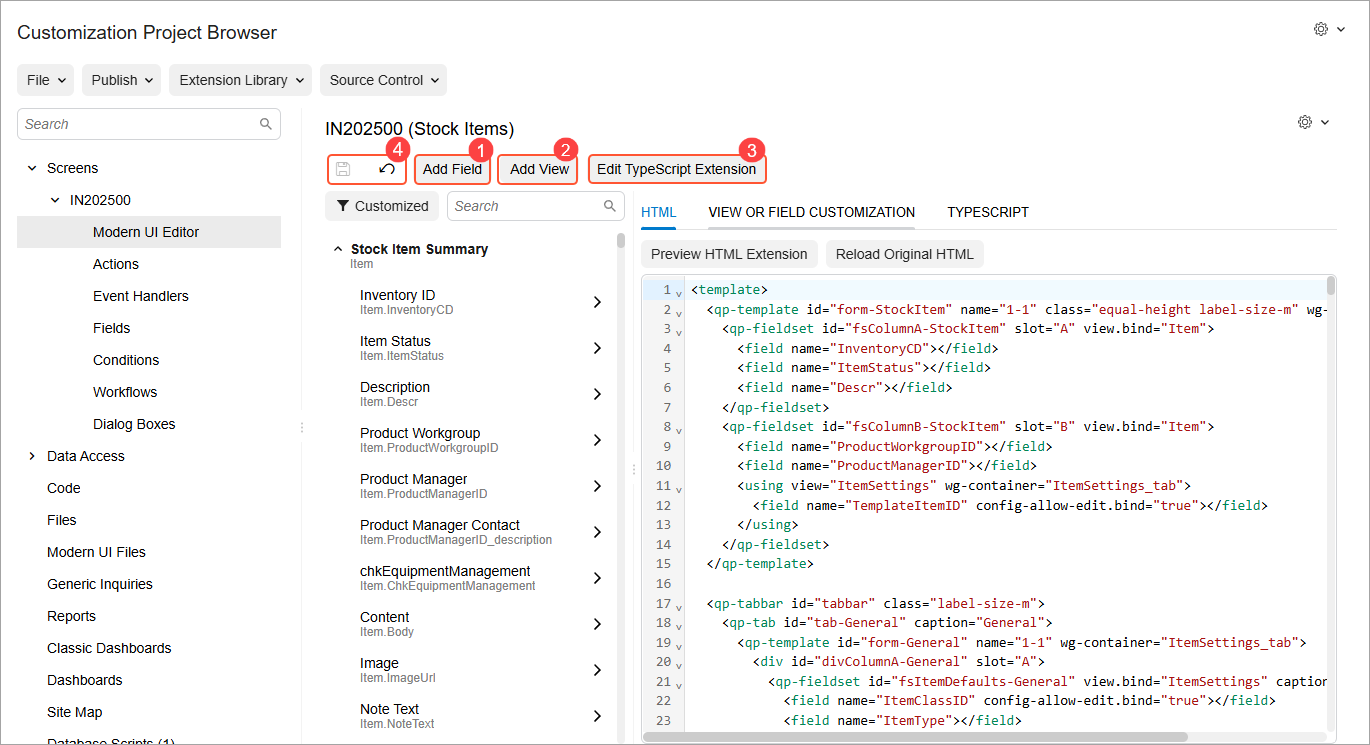Image resolution: width=1370 pixels, height=745 pixels.
Task: Open the Source Control dropdown
Action: [383, 80]
